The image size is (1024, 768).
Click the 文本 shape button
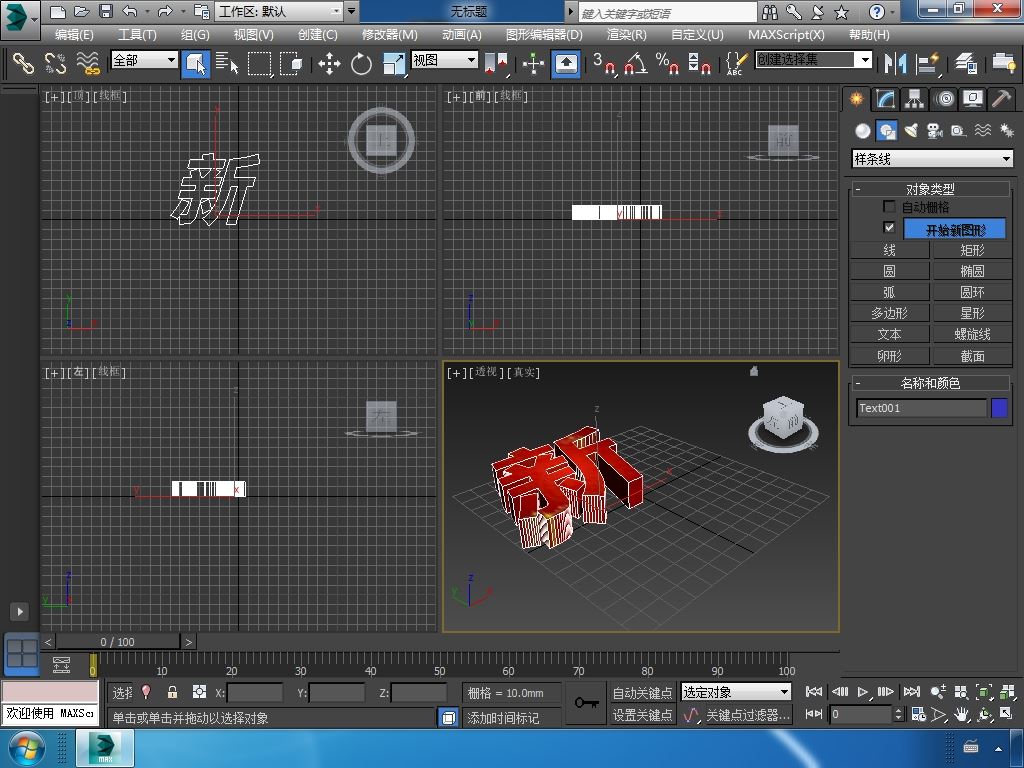pos(889,334)
